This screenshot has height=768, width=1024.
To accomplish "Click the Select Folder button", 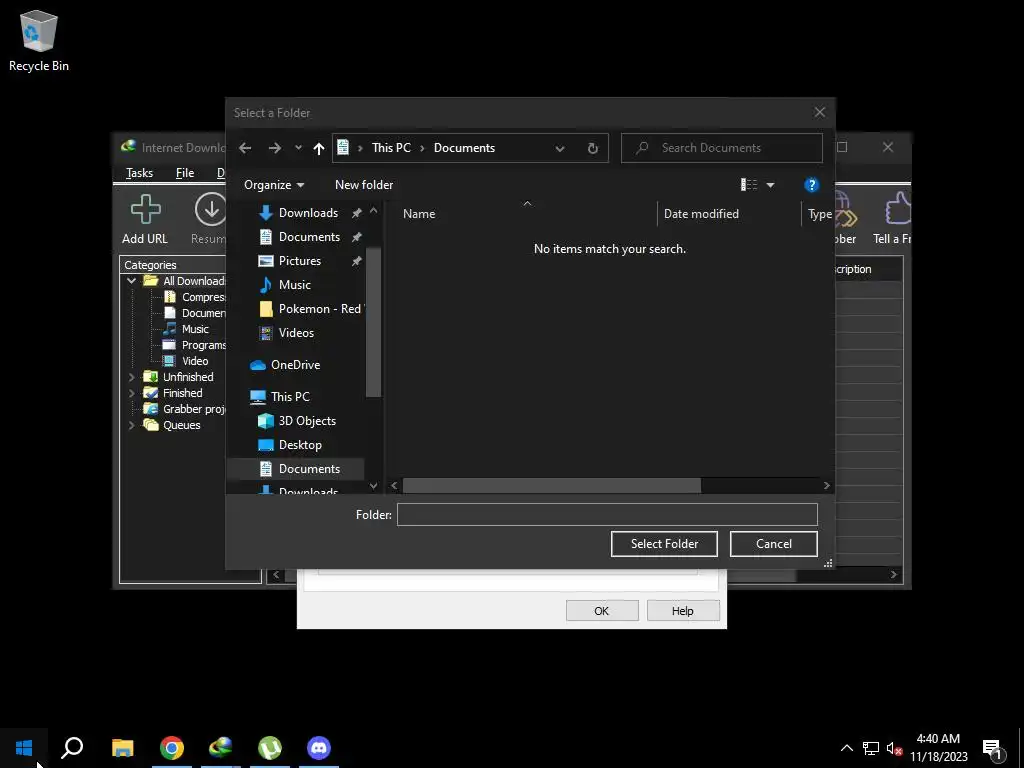I will tap(664, 544).
